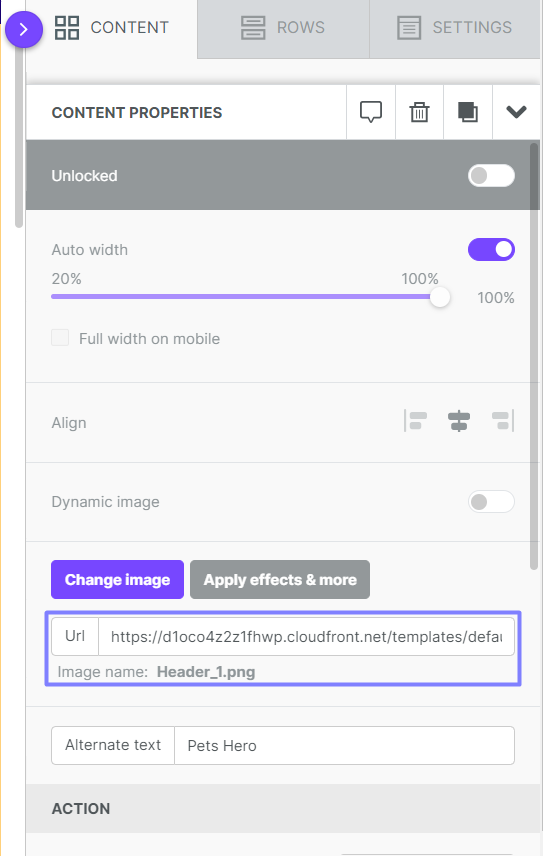Duplicate content with the copy icon
The height and width of the screenshot is (856, 543).
click(x=468, y=112)
